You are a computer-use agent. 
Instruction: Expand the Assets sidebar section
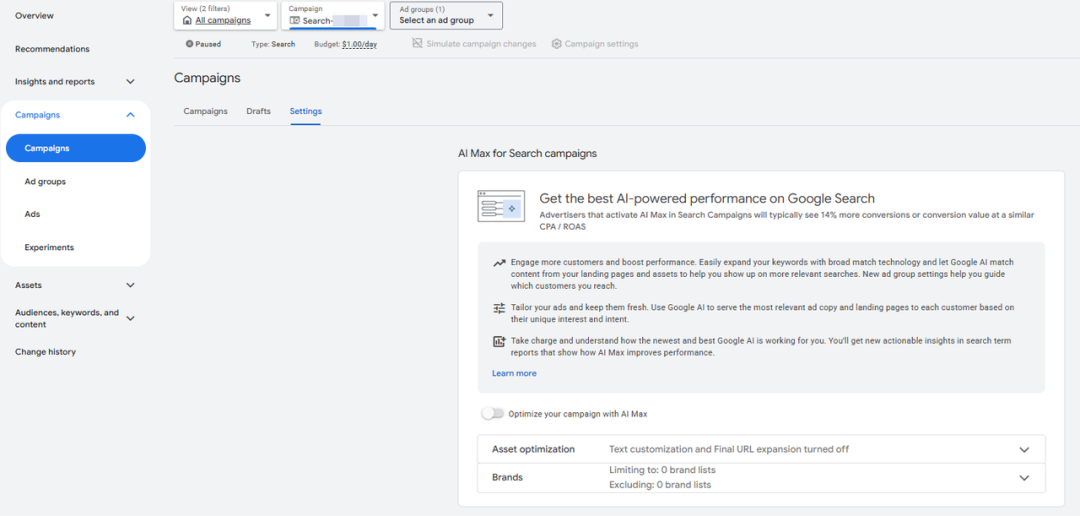[130, 285]
